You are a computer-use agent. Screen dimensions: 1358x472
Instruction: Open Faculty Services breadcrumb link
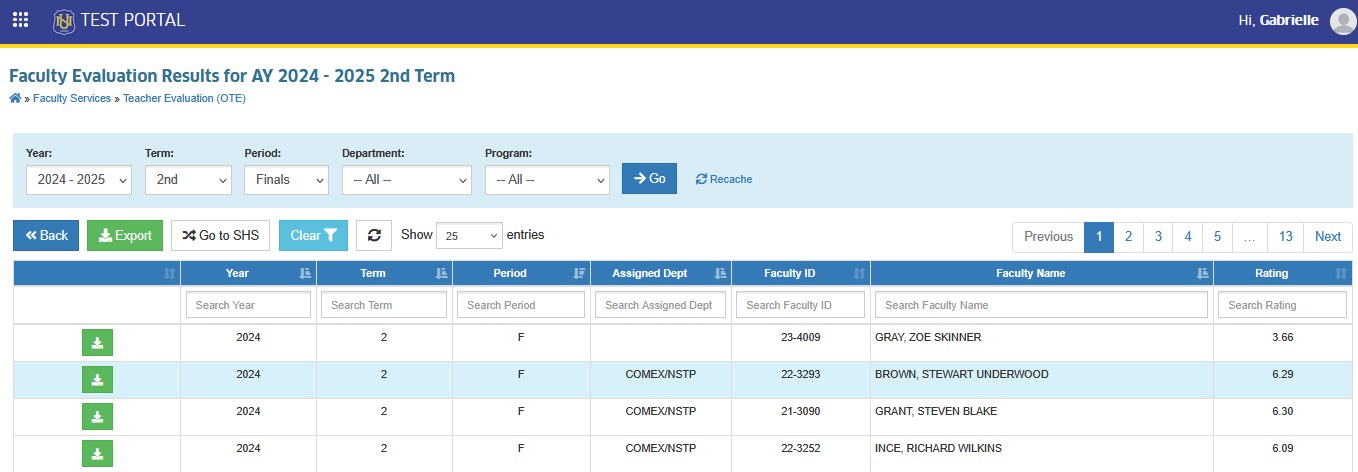pos(72,98)
